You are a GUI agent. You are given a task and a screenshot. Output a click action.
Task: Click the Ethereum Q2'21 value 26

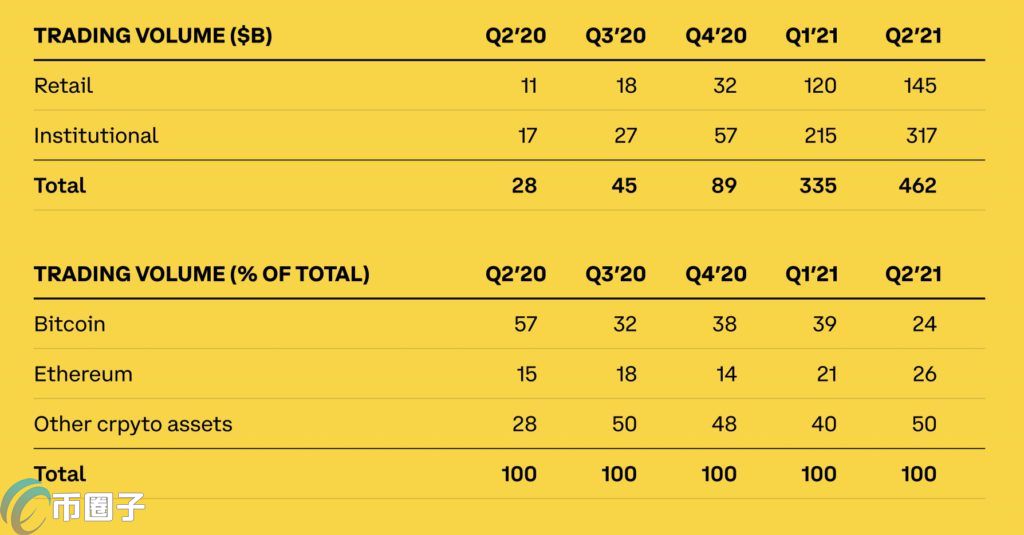[925, 374]
